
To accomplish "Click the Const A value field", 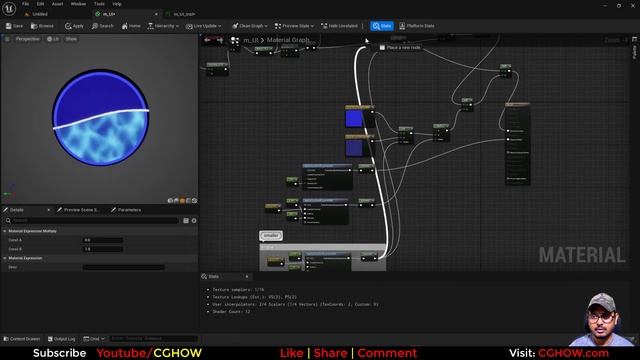I will 102,240.
